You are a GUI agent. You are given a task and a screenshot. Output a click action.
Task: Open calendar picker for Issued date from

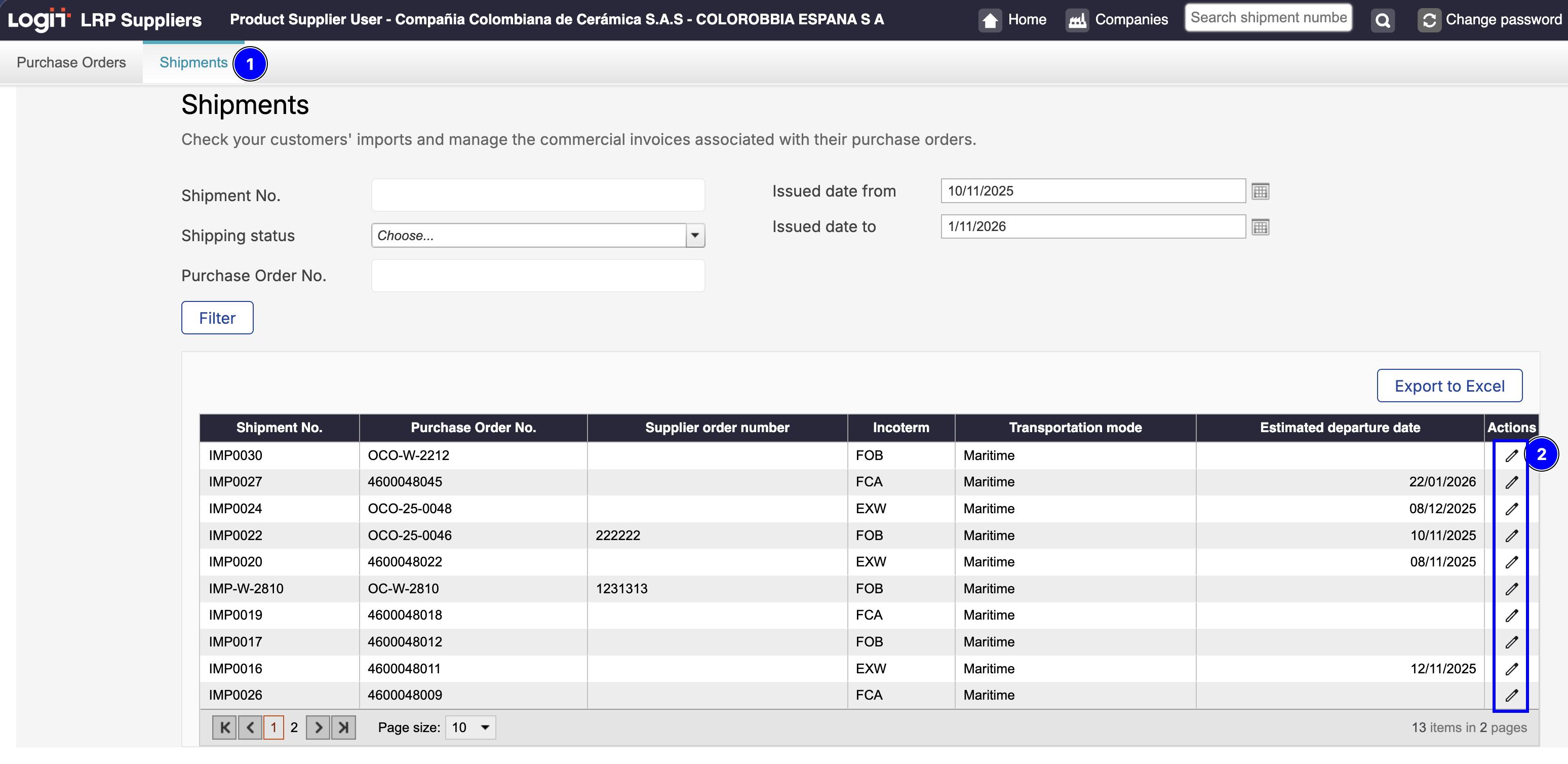[x=1260, y=191]
